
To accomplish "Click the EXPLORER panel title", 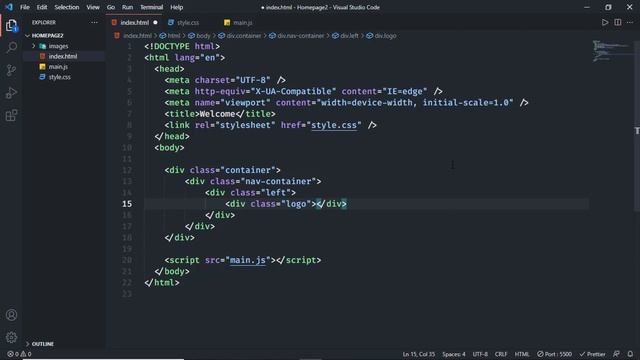I will click(44, 22).
